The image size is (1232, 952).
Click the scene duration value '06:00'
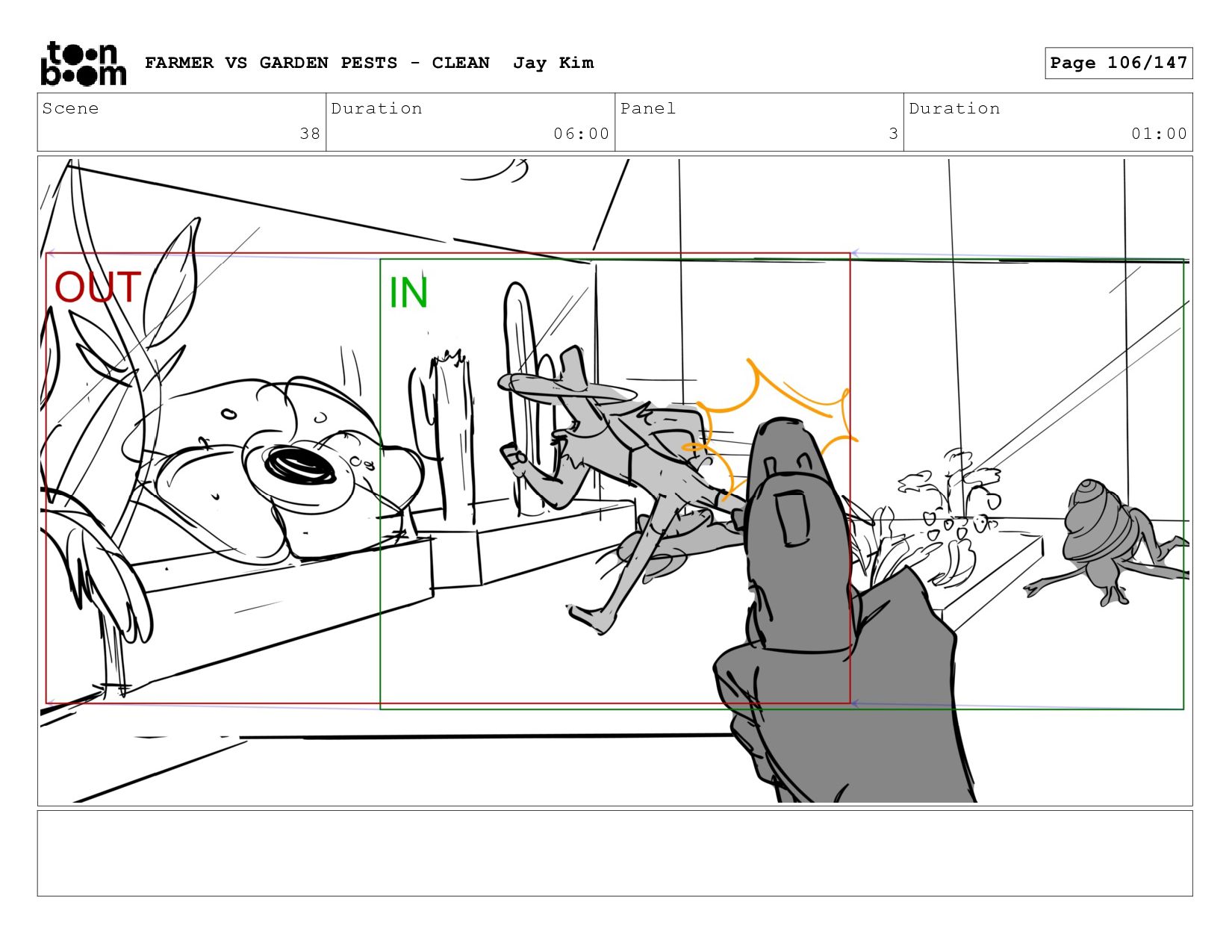click(x=582, y=134)
